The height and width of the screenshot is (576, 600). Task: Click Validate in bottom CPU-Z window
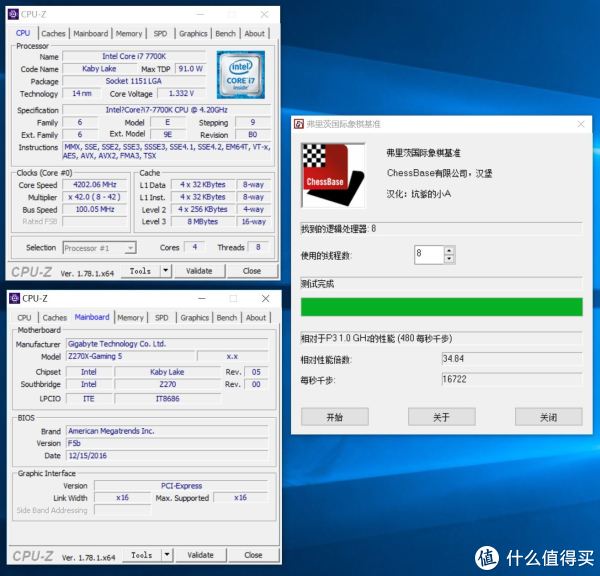tap(201, 555)
